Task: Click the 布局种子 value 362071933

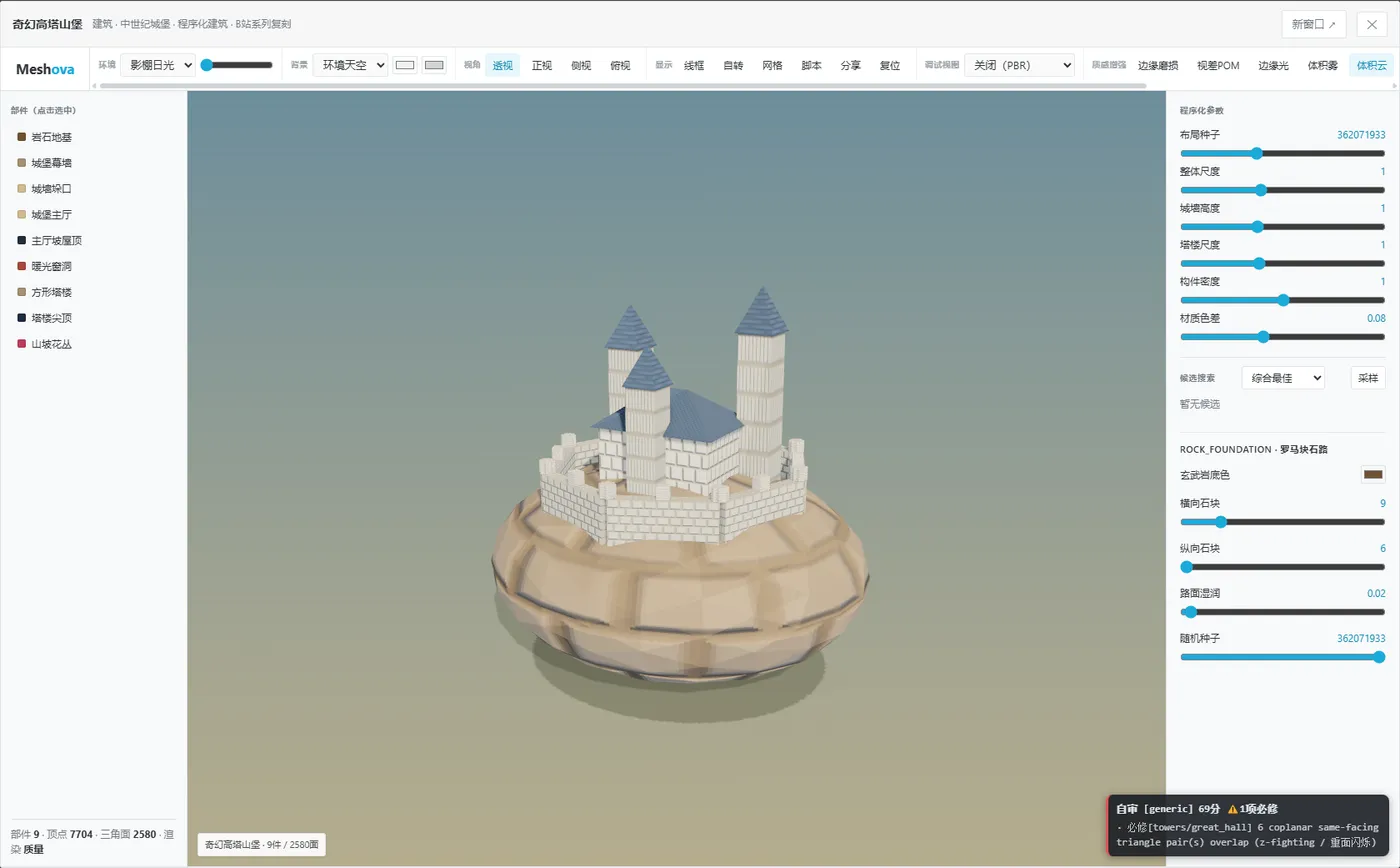Action: click(x=1360, y=135)
